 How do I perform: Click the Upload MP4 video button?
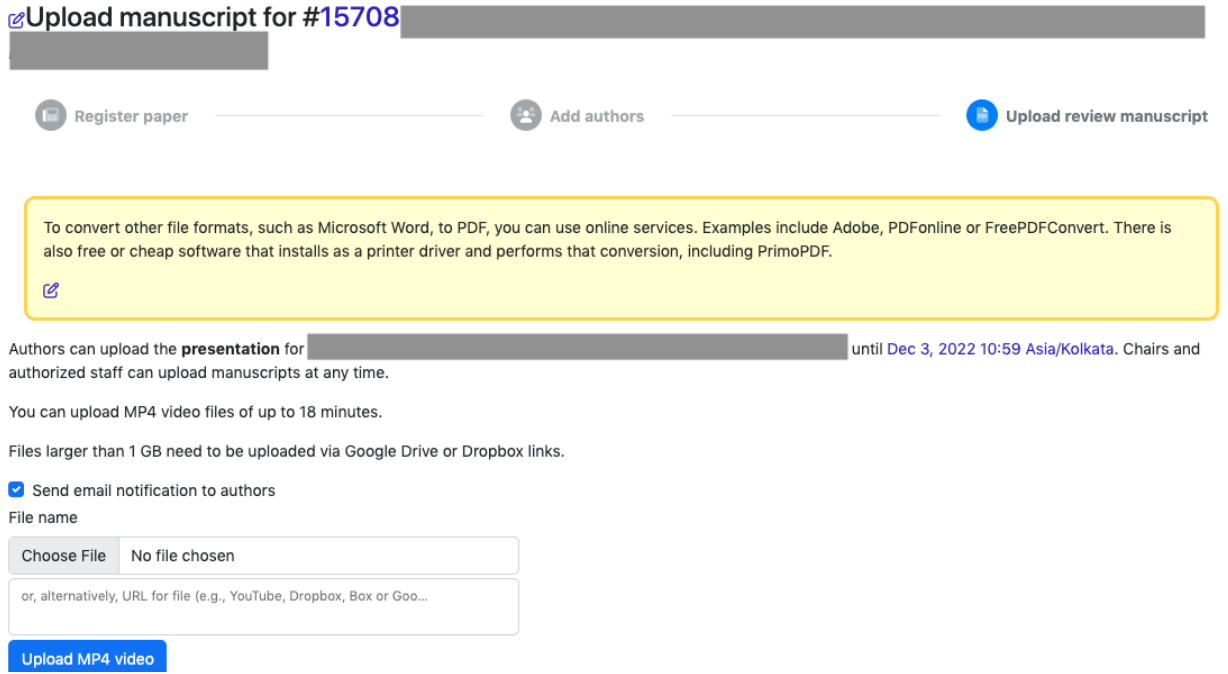[88, 658]
